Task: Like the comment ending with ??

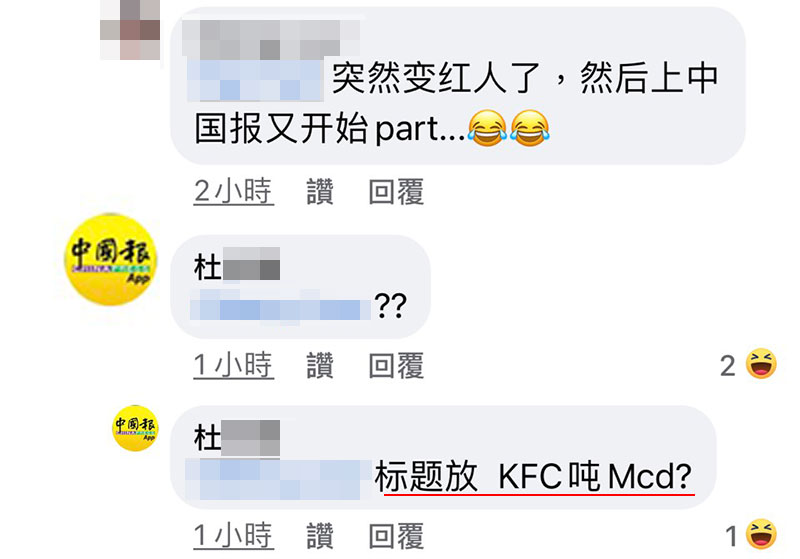Action: click(x=320, y=365)
